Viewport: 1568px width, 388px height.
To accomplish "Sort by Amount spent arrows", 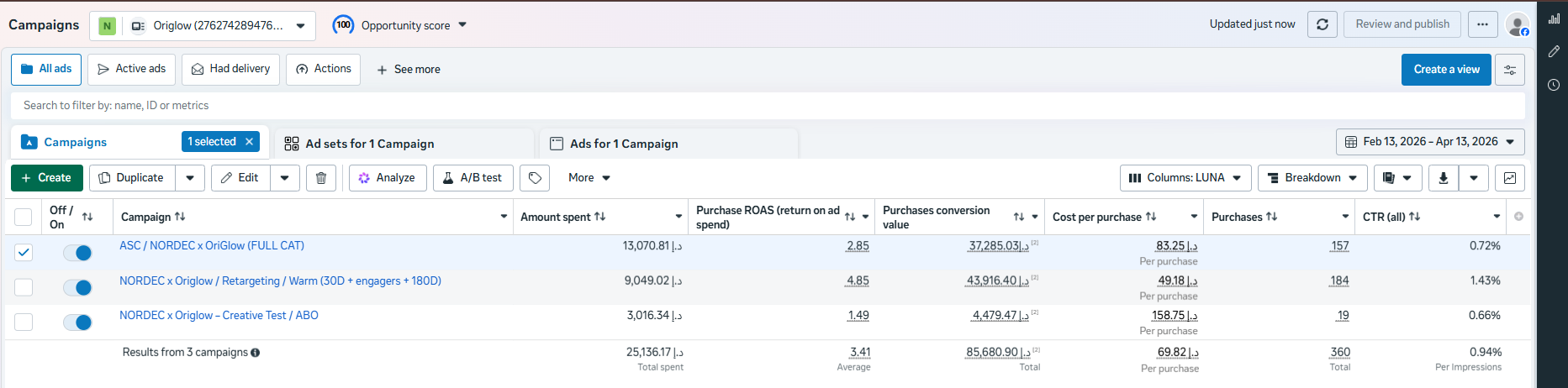I will pyautogui.click(x=599, y=217).
